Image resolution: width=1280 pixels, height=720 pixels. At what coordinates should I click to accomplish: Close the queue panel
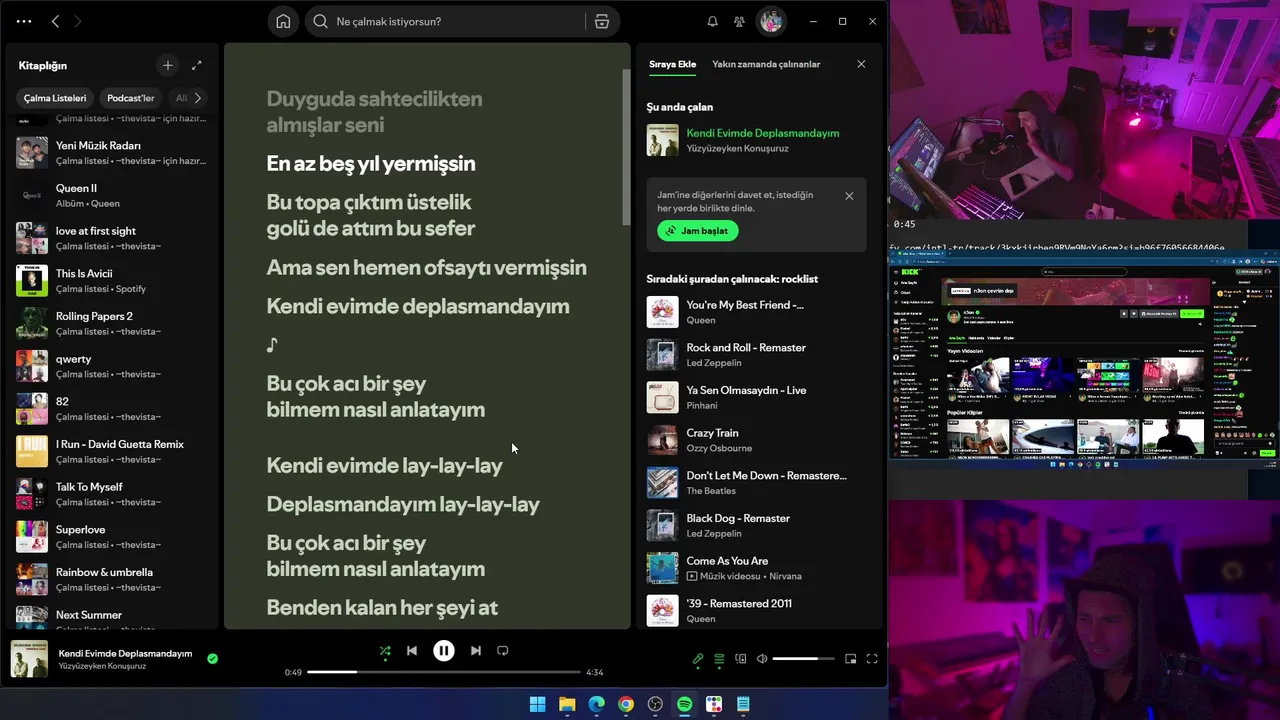coord(861,64)
